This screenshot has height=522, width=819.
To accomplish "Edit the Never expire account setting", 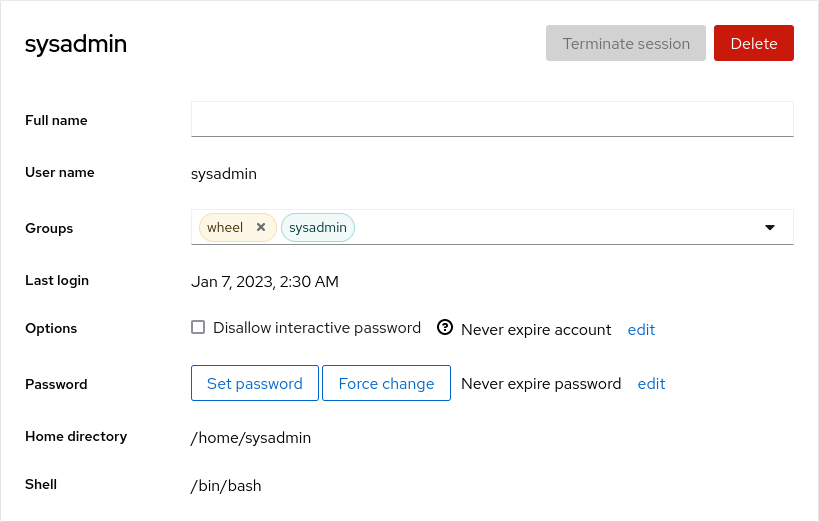I will pos(641,329).
